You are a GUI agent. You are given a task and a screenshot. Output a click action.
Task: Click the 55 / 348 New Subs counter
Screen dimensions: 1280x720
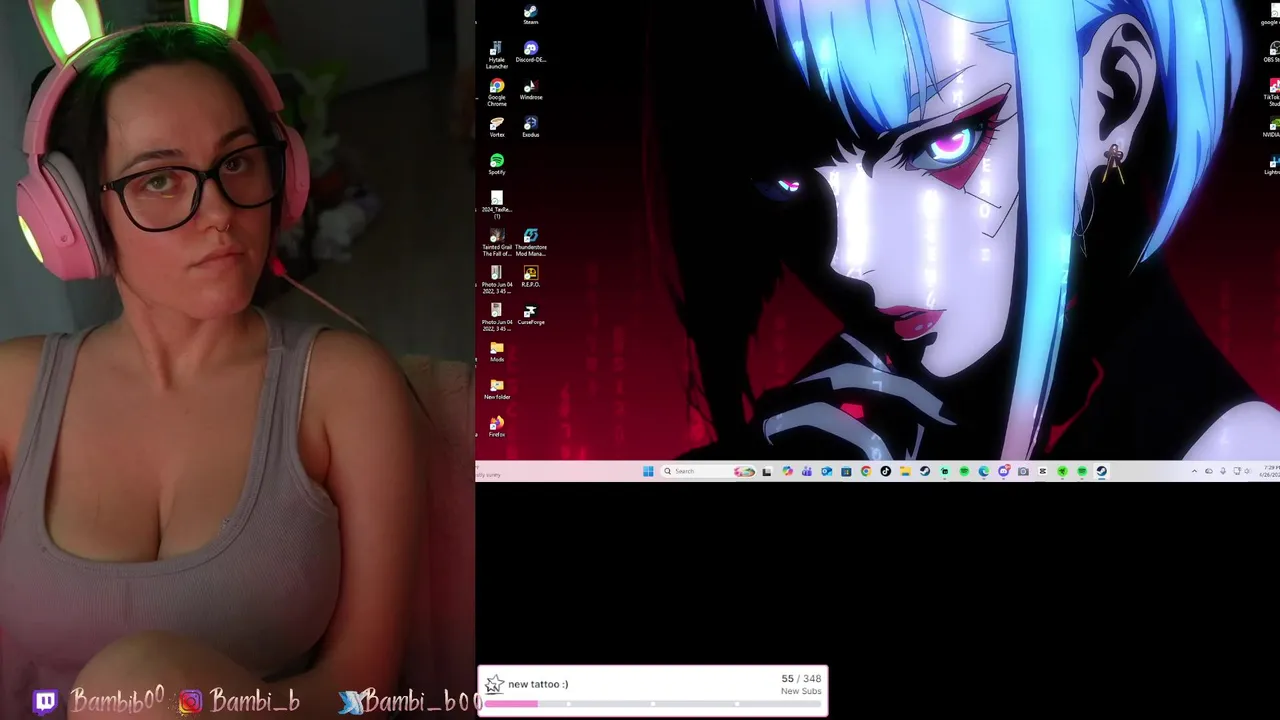(801, 684)
